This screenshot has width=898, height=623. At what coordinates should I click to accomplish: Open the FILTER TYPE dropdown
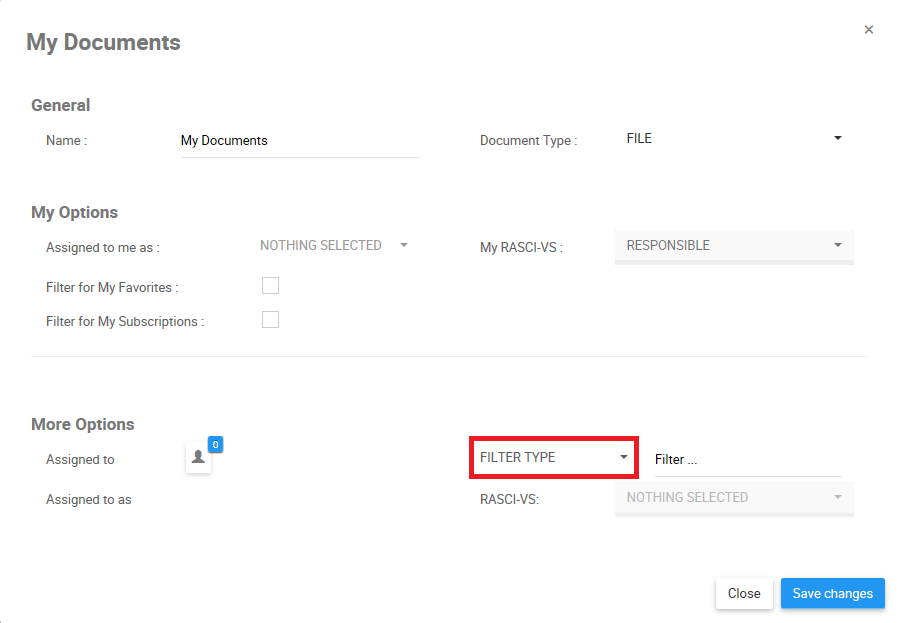click(554, 457)
